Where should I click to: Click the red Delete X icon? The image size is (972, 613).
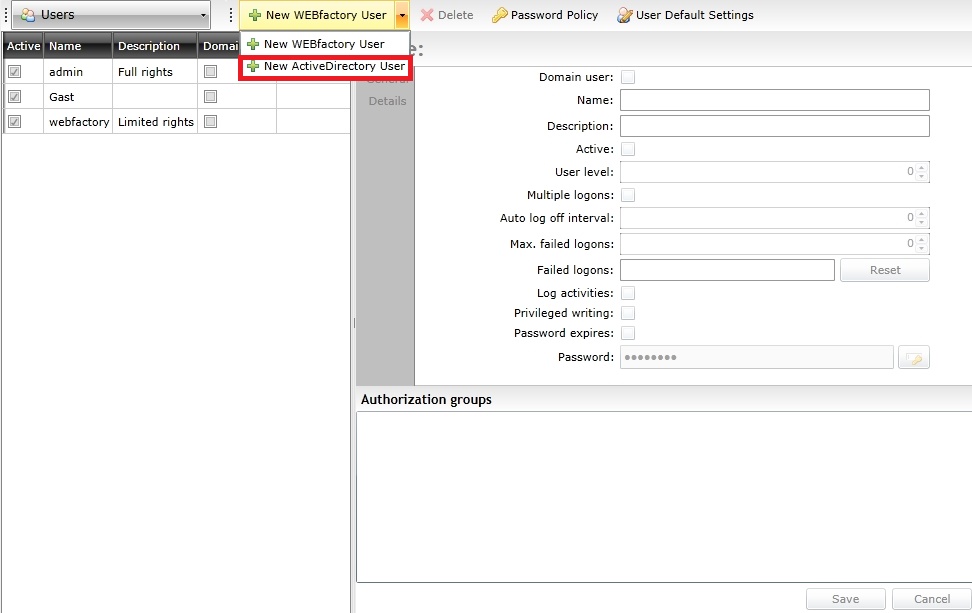tap(427, 15)
